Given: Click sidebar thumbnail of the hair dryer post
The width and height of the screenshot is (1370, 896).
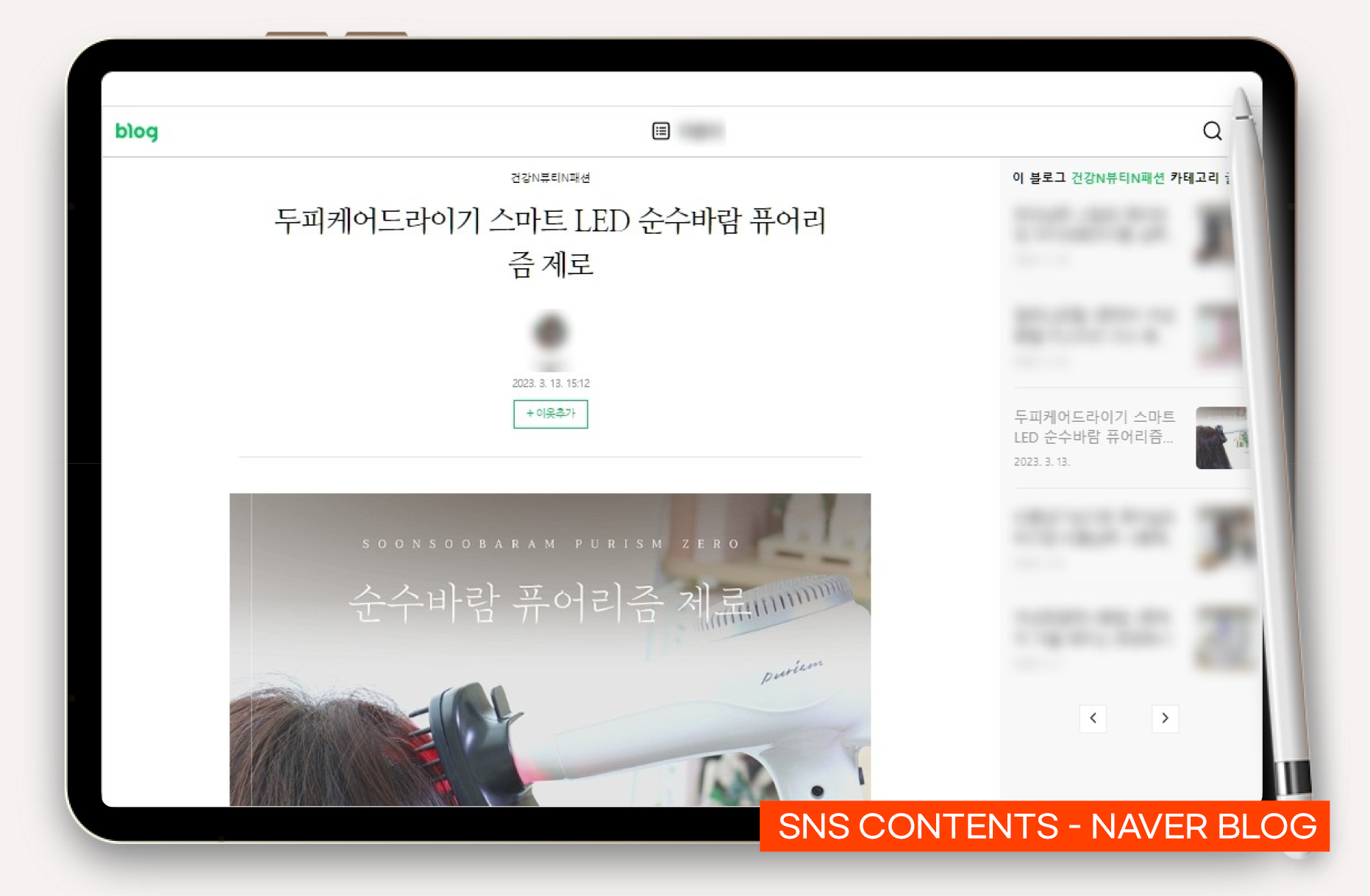Looking at the screenshot, I should point(1221,438).
